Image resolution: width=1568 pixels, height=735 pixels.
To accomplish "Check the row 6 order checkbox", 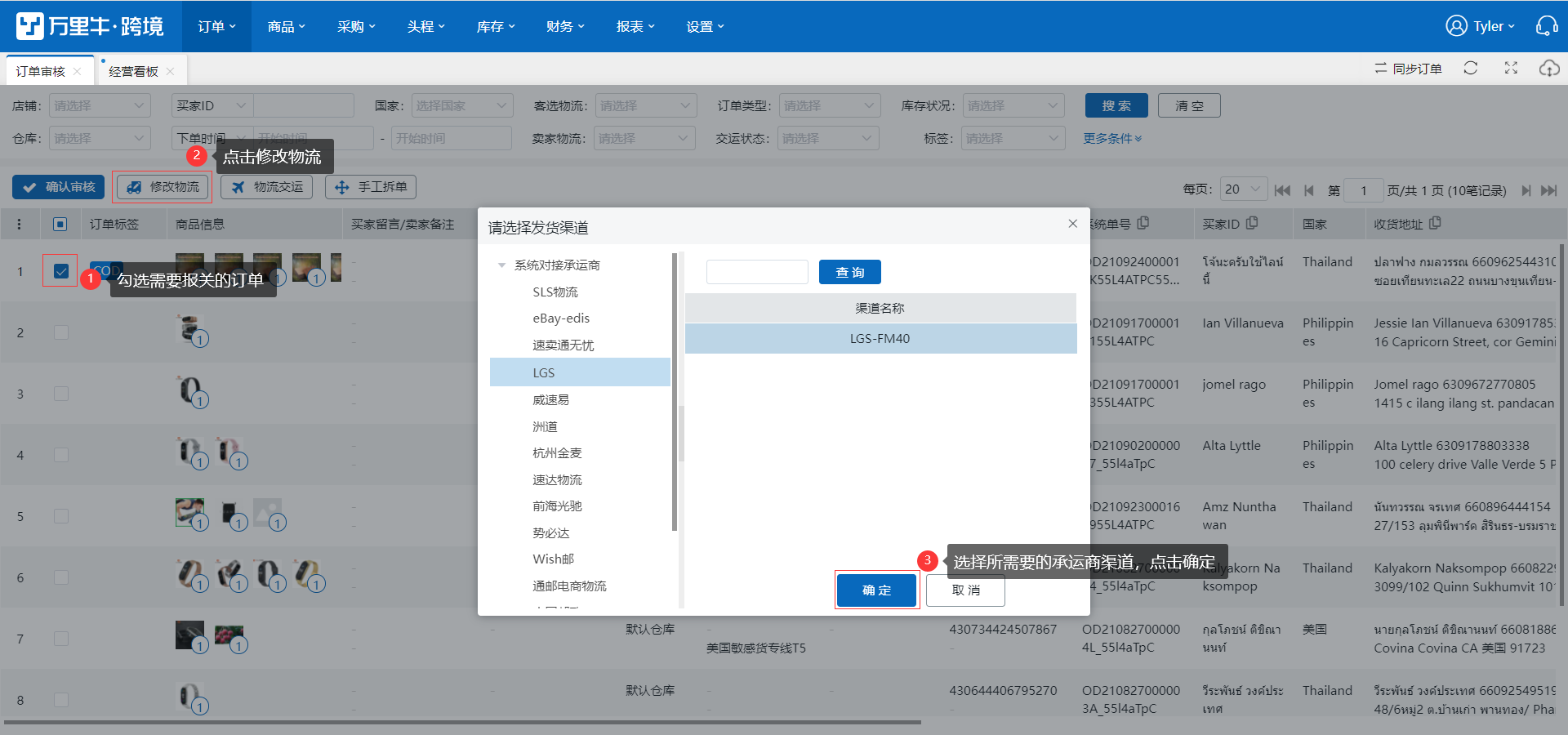I will (60, 577).
